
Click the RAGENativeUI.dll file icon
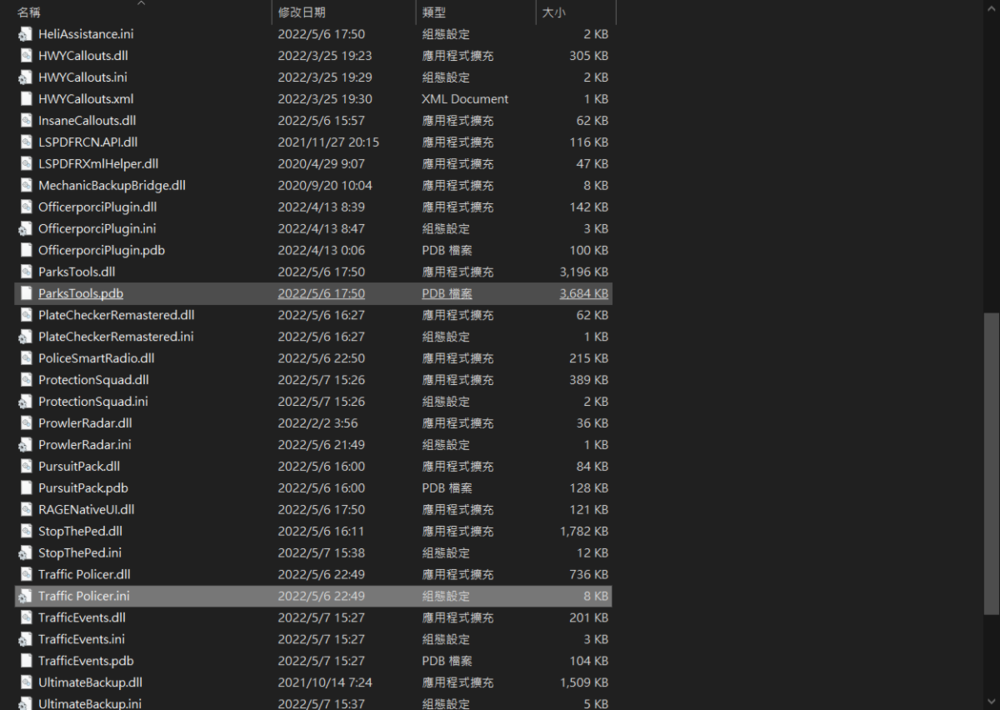coord(24,509)
